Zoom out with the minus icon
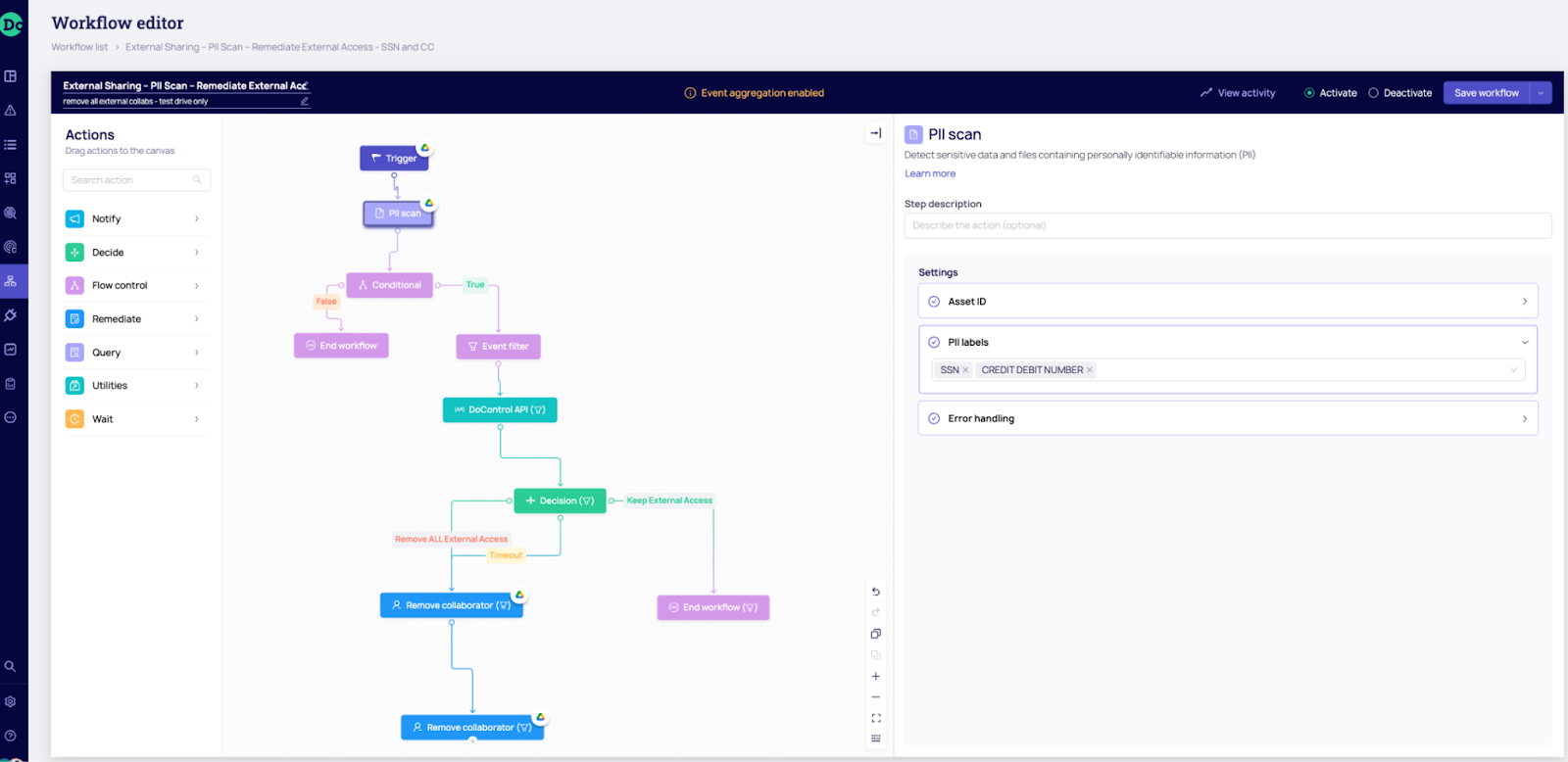This screenshot has width=1568, height=762. click(876, 697)
